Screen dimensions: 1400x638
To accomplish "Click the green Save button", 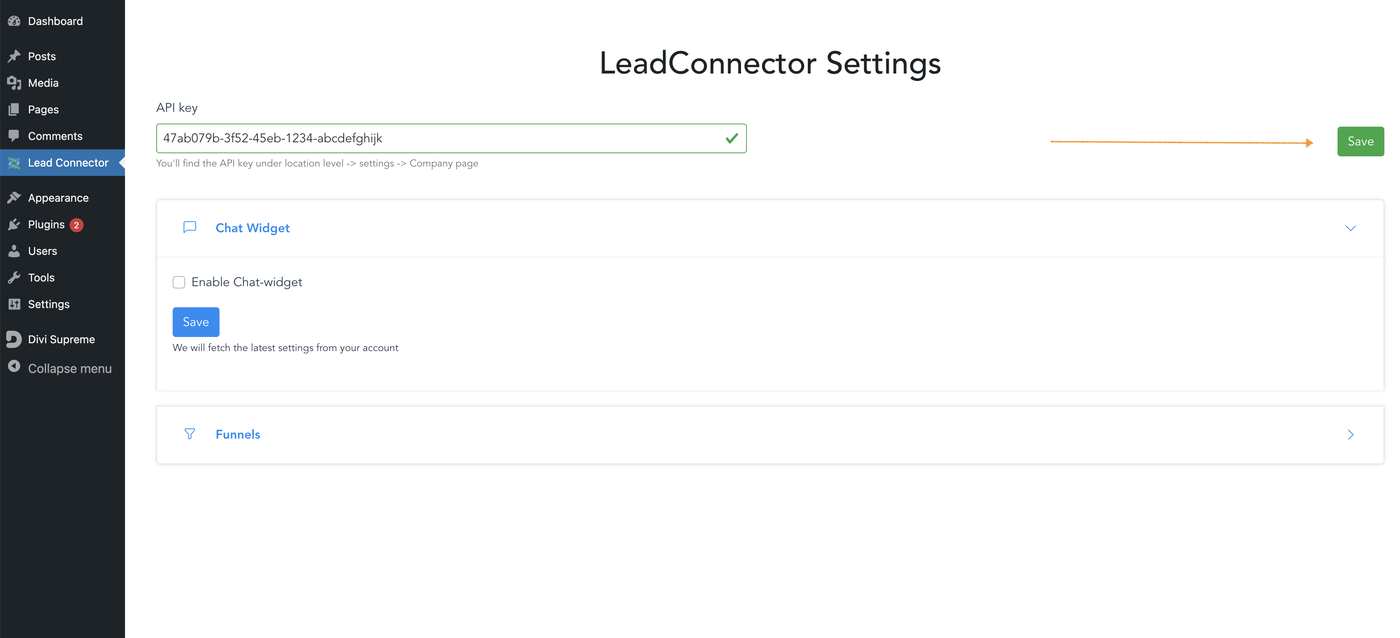I will click(x=1360, y=141).
